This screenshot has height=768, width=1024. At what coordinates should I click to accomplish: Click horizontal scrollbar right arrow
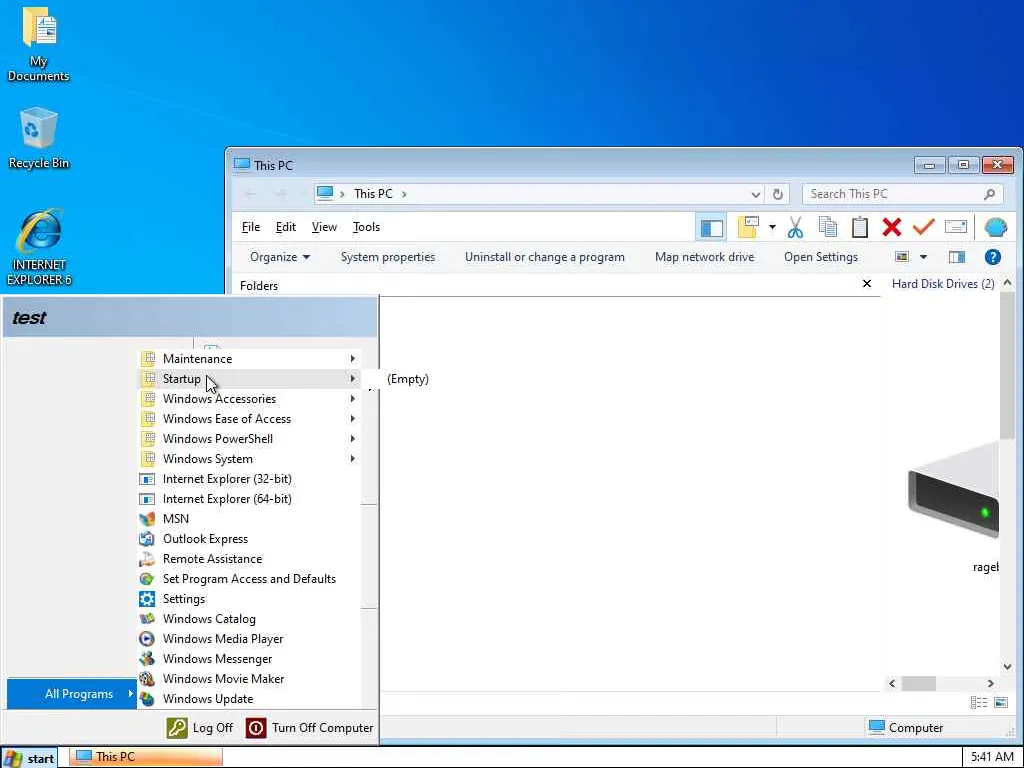pos(991,683)
